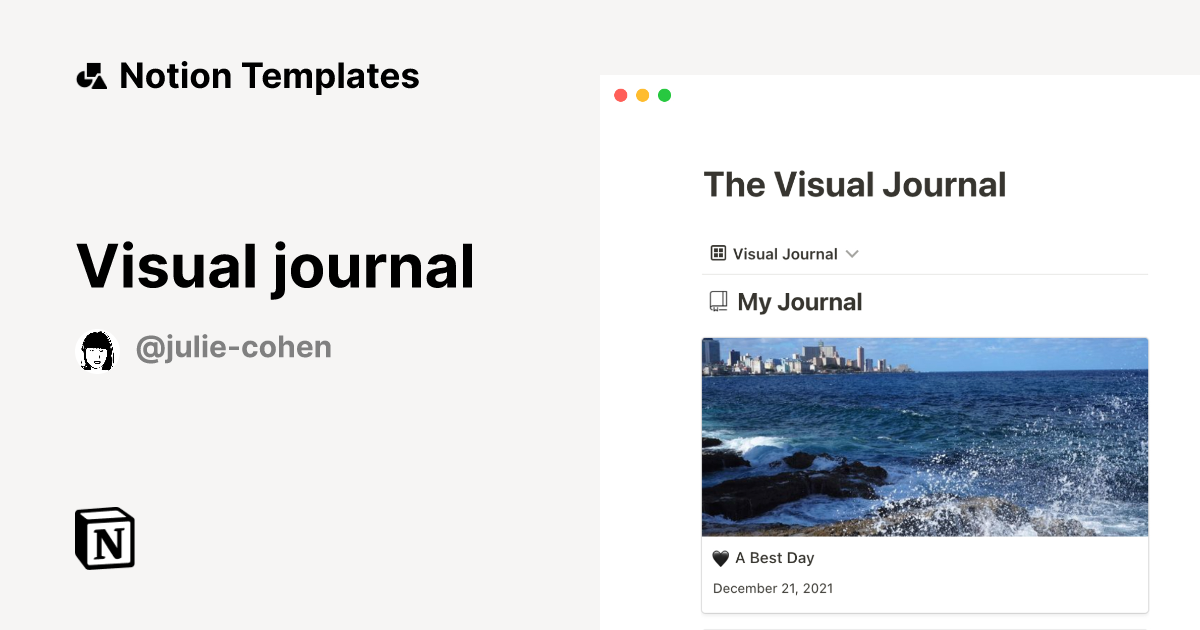The width and height of the screenshot is (1200, 630).
Task: Click the page title The Visual Journal
Action: click(855, 184)
